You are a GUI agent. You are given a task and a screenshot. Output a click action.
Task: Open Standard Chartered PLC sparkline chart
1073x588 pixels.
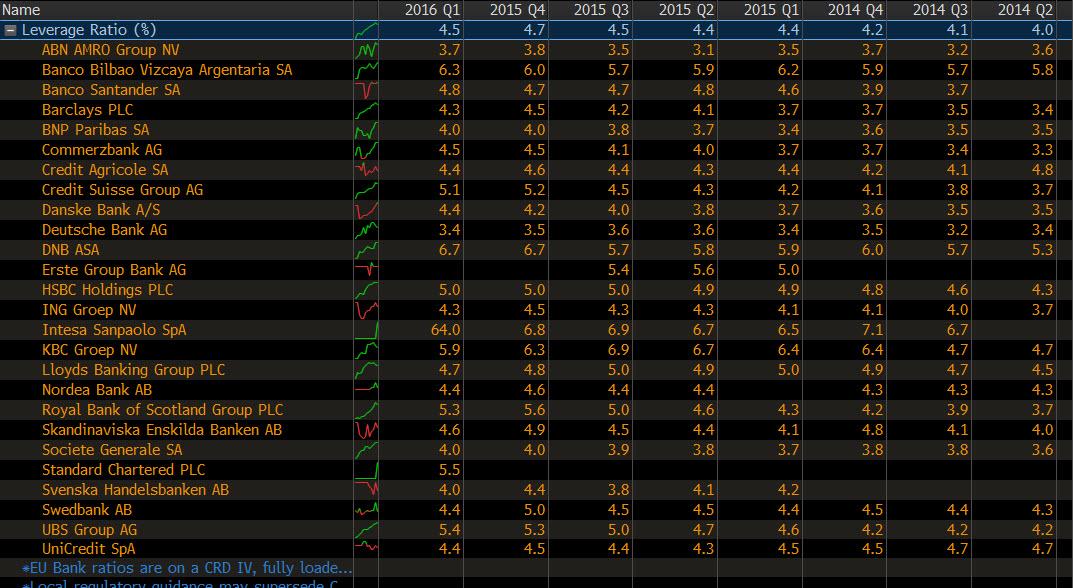[366, 470]
